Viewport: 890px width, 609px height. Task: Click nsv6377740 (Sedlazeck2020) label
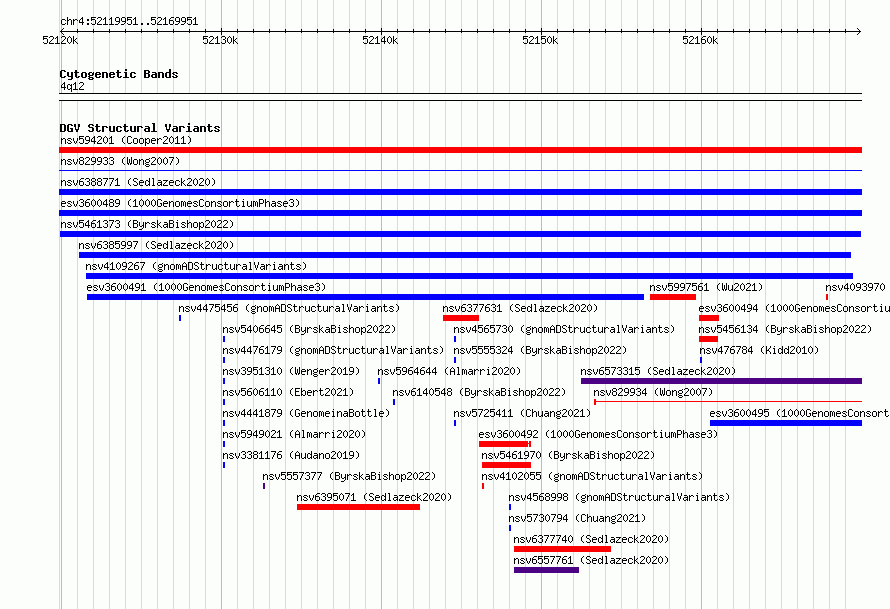[x=591, y=539]
